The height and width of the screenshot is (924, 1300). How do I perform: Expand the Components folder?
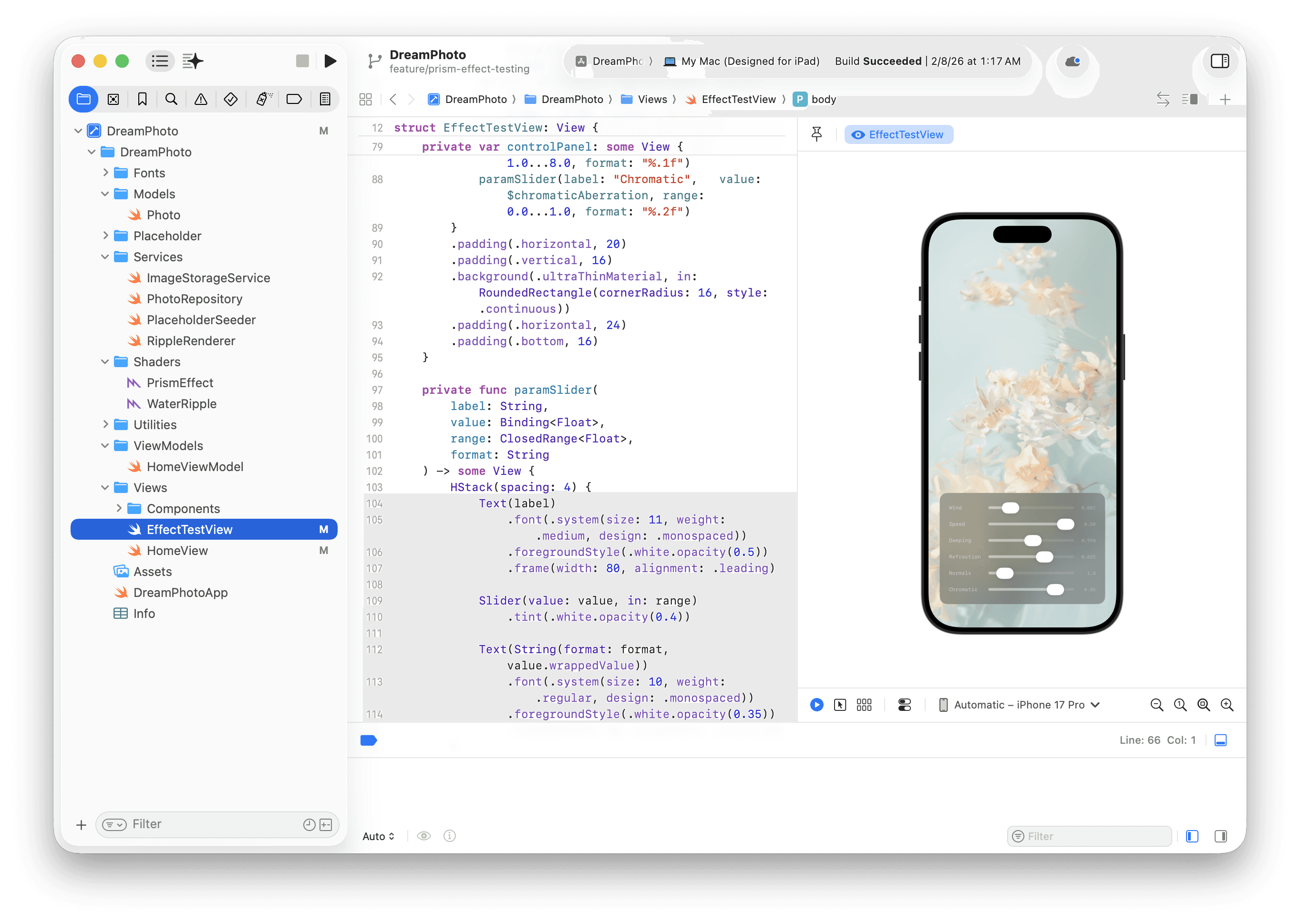coord(119,508)
